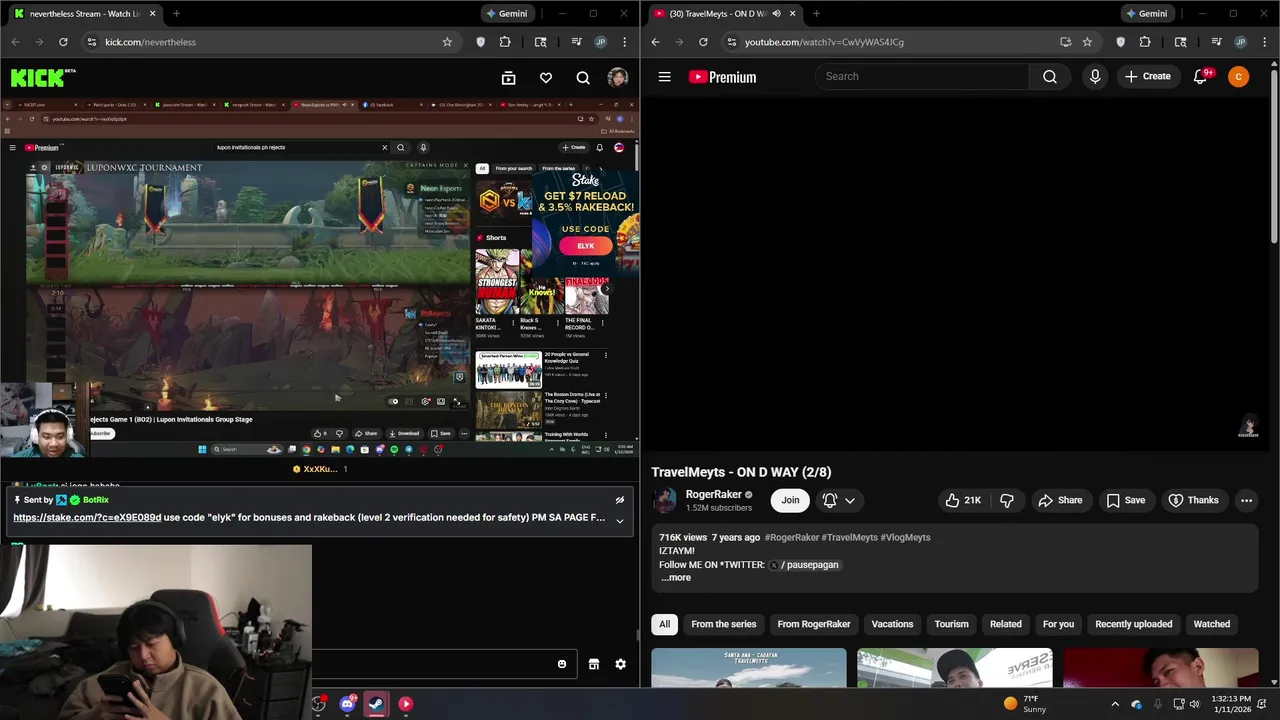The image size is (1280, 720).
Task: Open more actions ellipsis under video
Action: point(1246,500)
